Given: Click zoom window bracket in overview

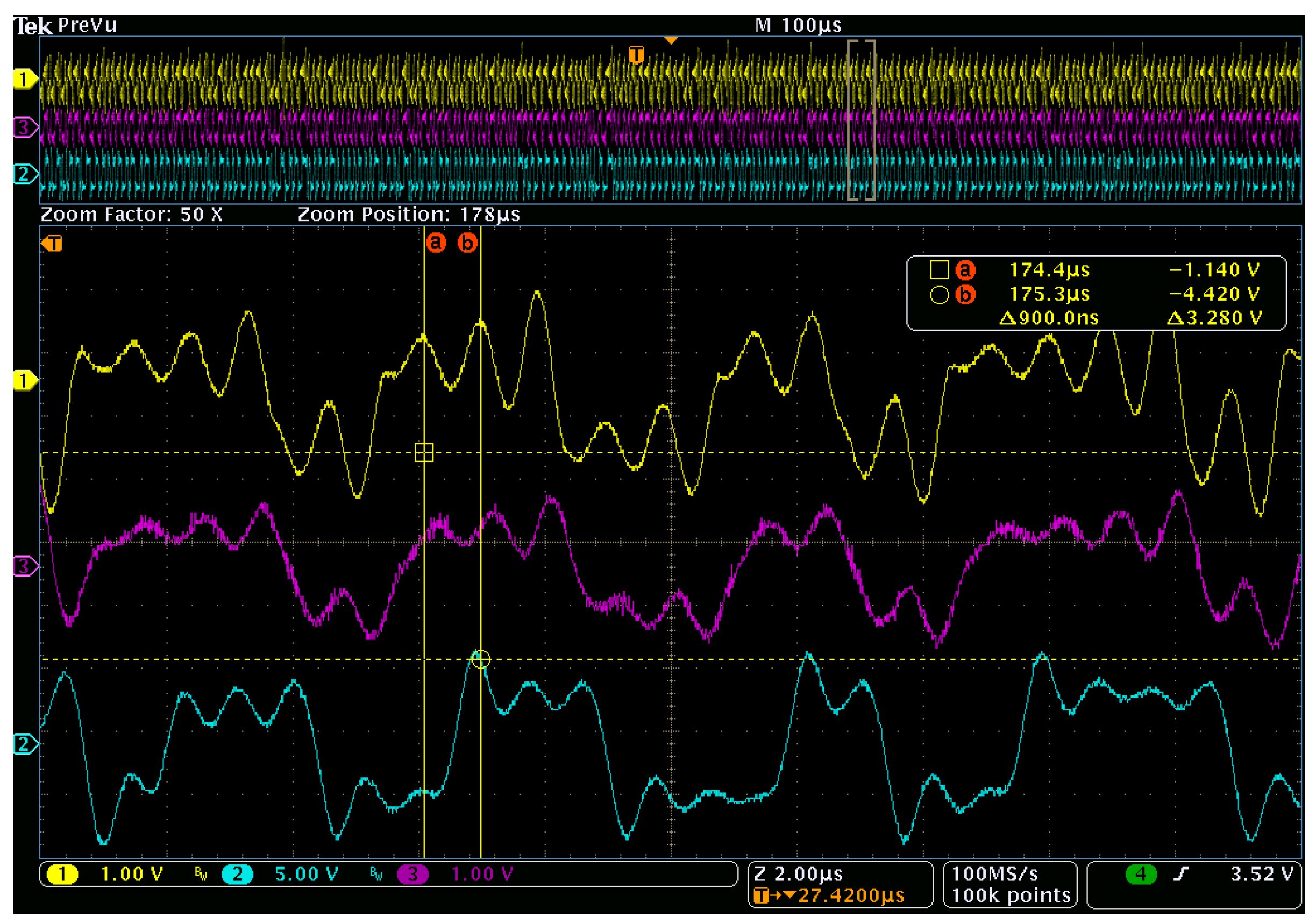Looking at the screenshot, I should (x=861, y=120).
